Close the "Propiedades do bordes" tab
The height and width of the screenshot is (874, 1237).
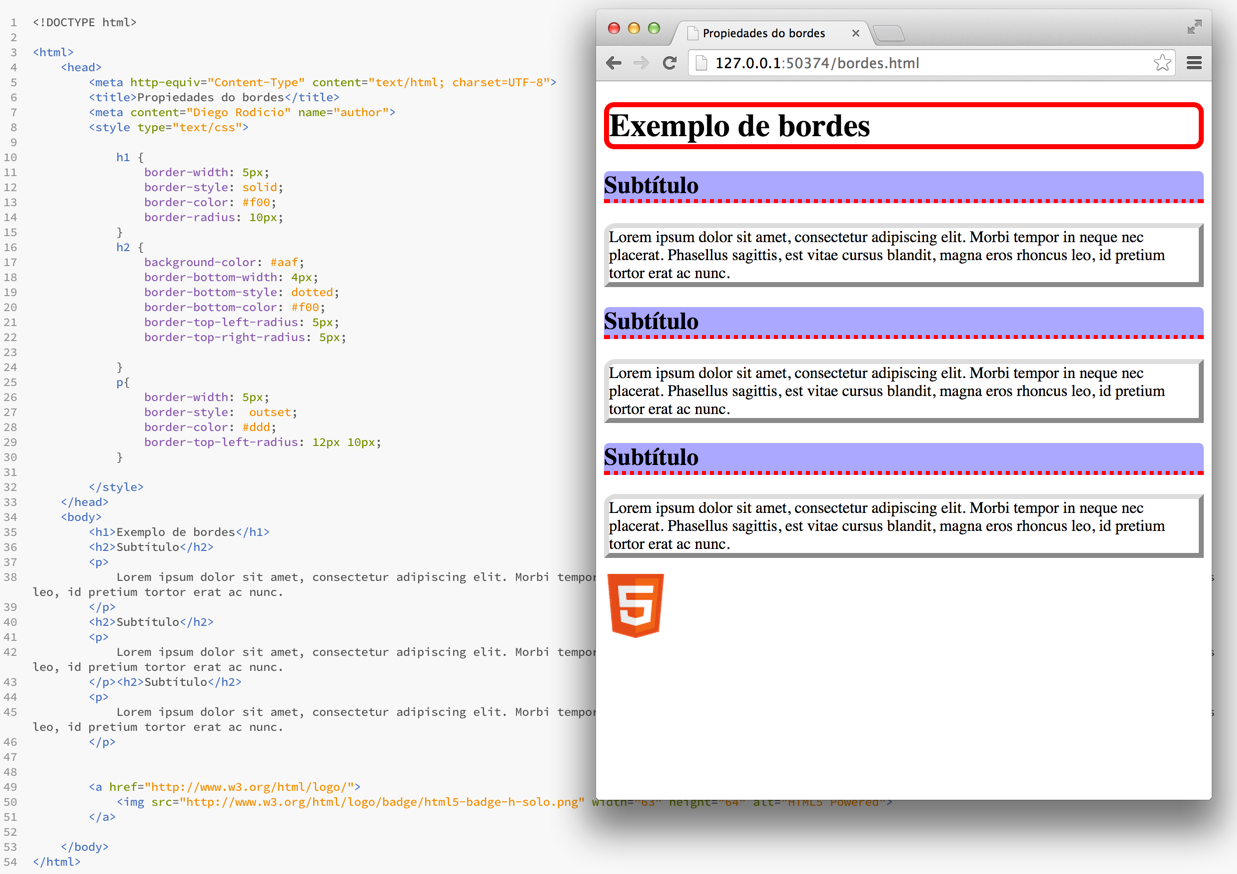(856, 32)
